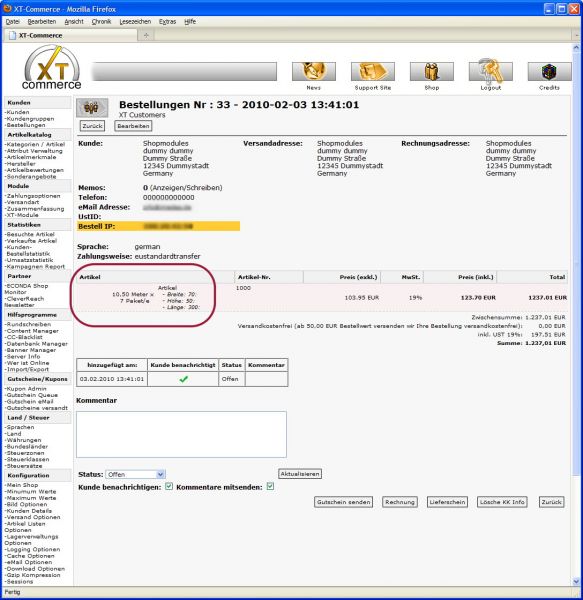Open Kampagnen Report sidebar link
This screenshot has width=583, height=600.
(x=35, y=266)
